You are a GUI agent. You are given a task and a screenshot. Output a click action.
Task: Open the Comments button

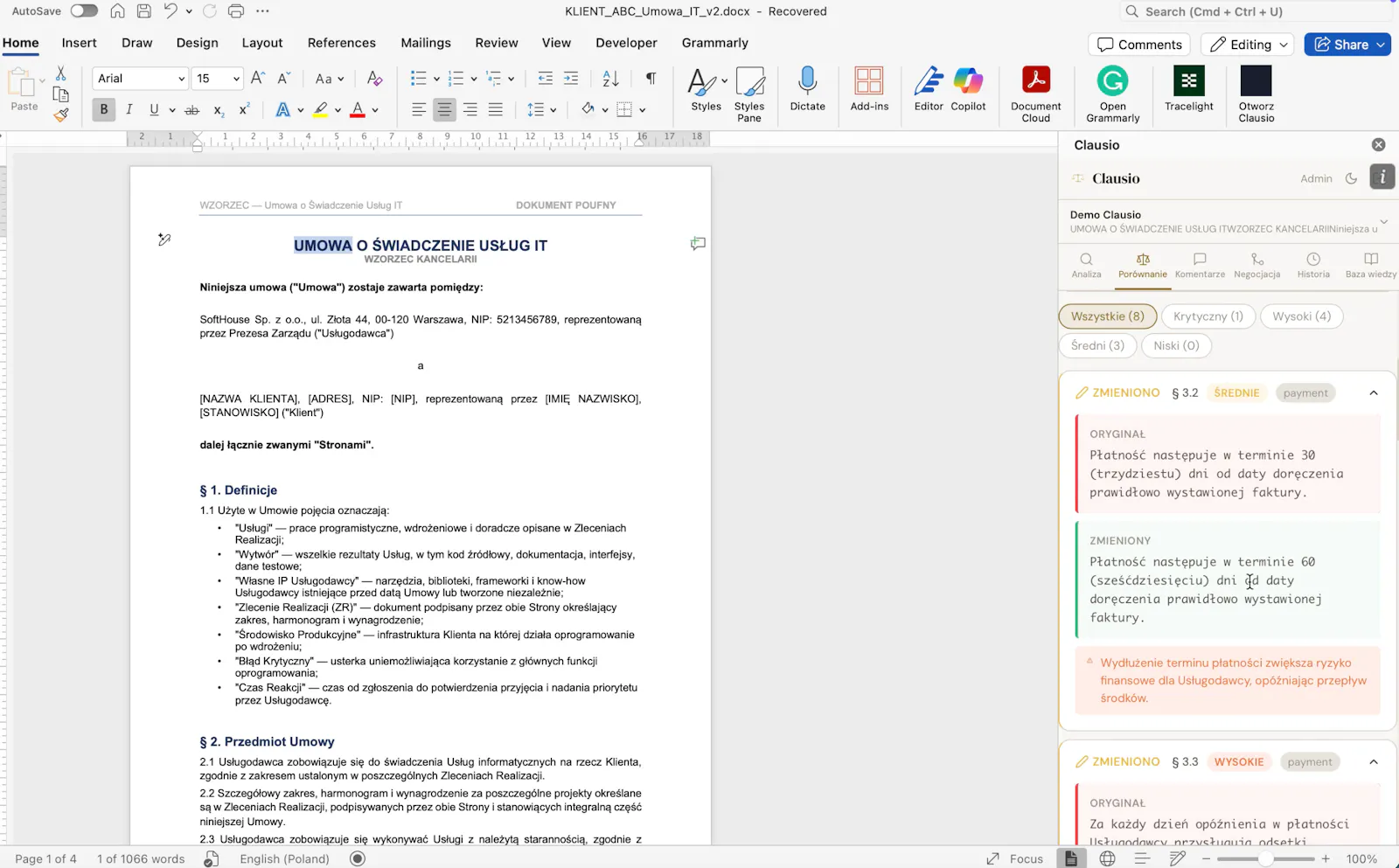tap(1139, 45)
